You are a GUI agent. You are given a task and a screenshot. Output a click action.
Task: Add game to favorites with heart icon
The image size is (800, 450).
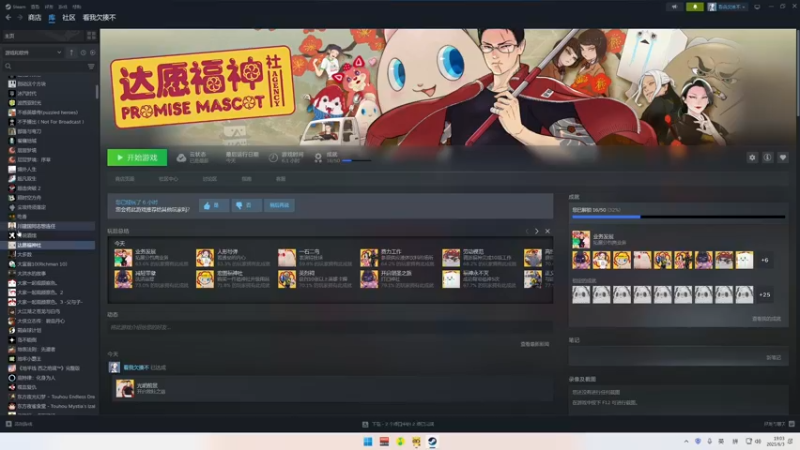pyautogui.click(x=783, y=158)
